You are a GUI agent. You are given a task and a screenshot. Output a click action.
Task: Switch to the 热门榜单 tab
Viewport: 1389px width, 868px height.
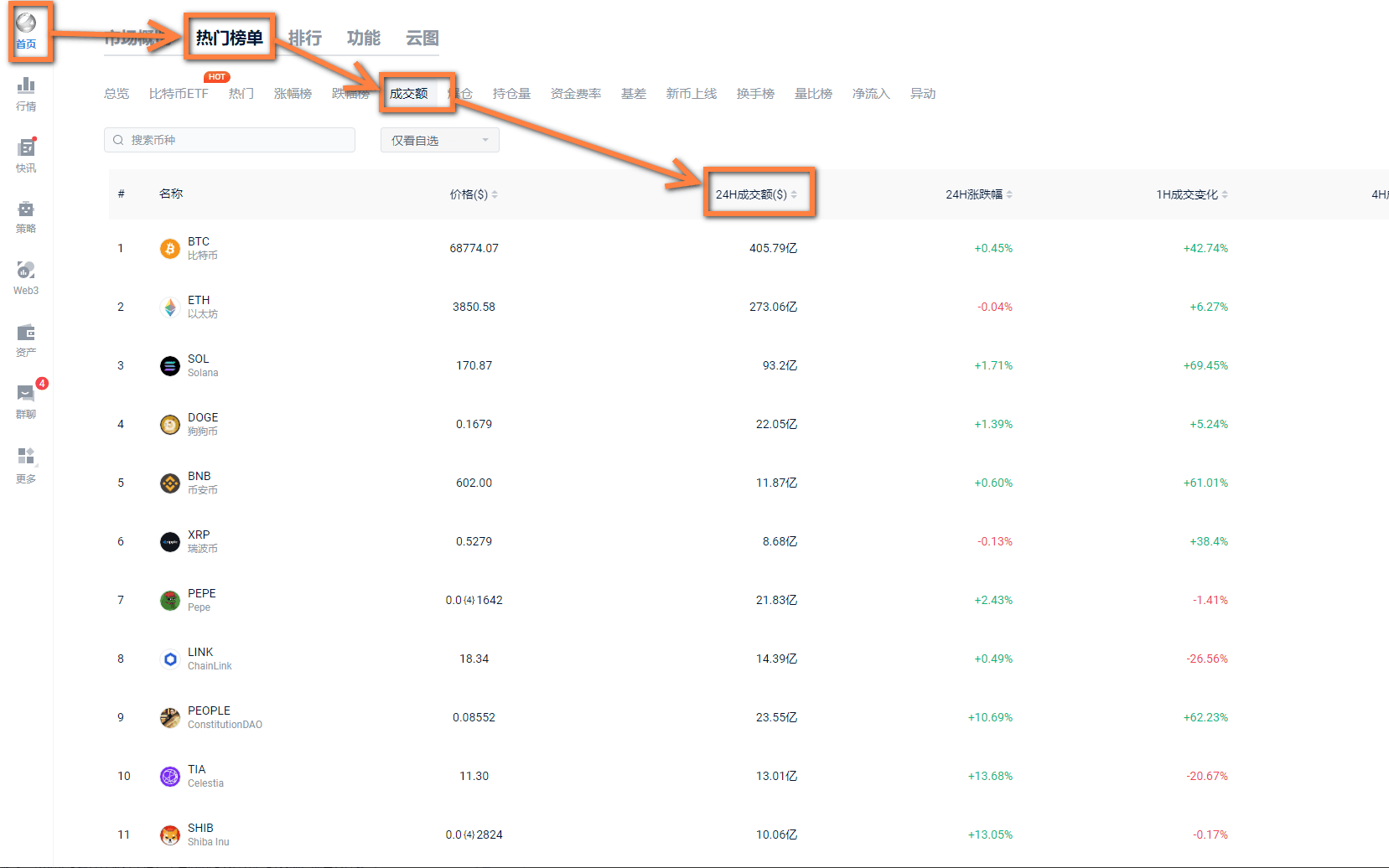[x=230, y=38]
